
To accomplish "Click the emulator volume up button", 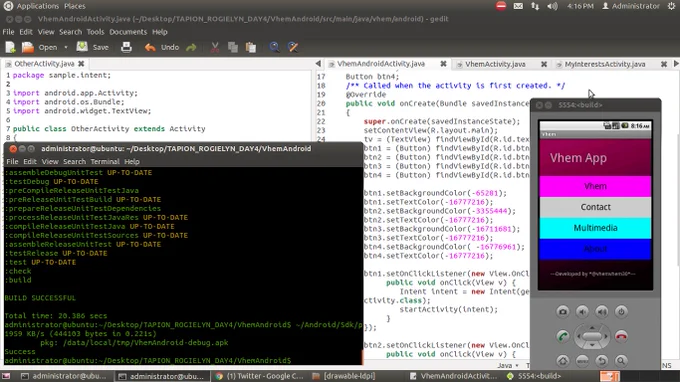I will point(602,311).
